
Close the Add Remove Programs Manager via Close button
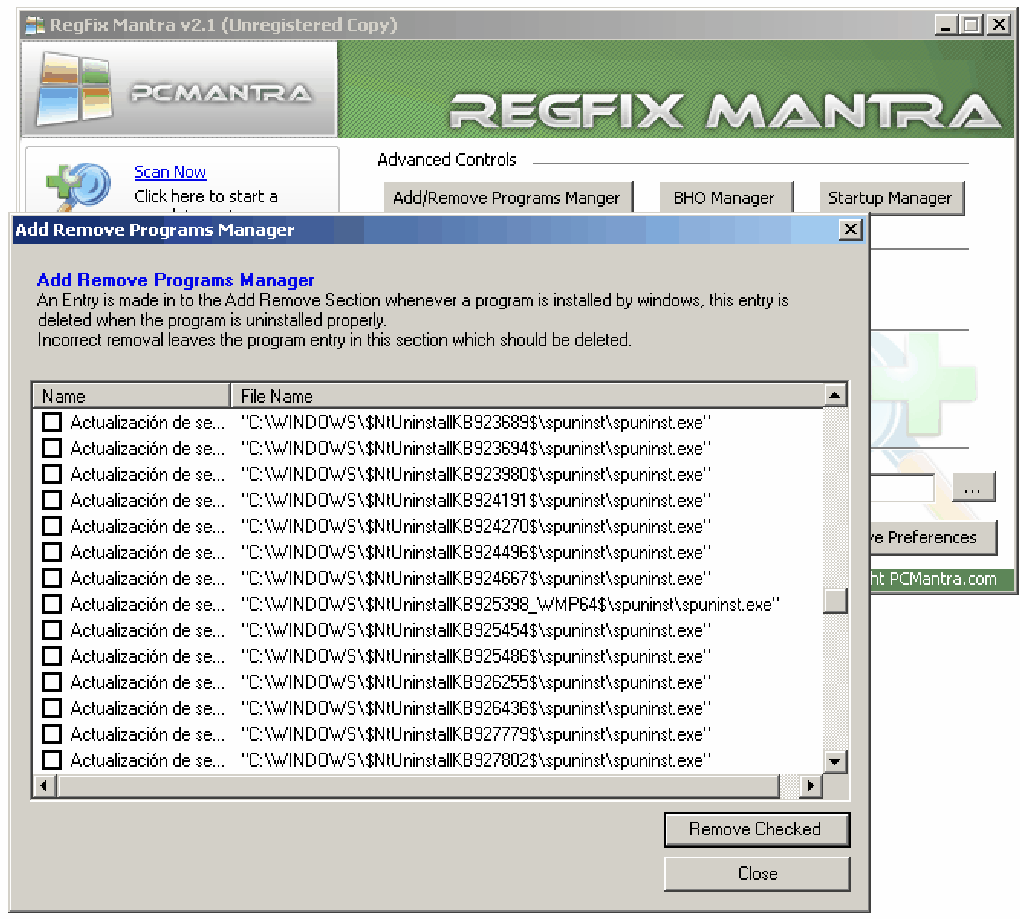tap(756, 873)
